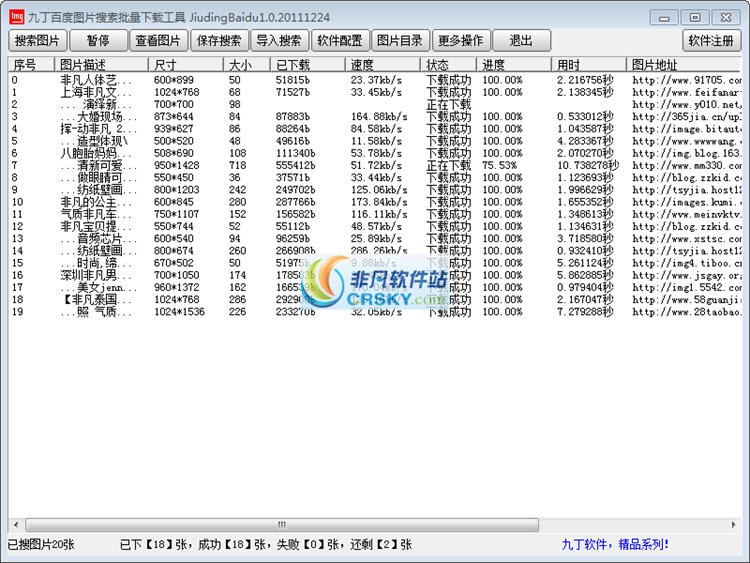Click the horizontal scrollbar thumb
The image size is (750, 563).
[x=282, y=525]
